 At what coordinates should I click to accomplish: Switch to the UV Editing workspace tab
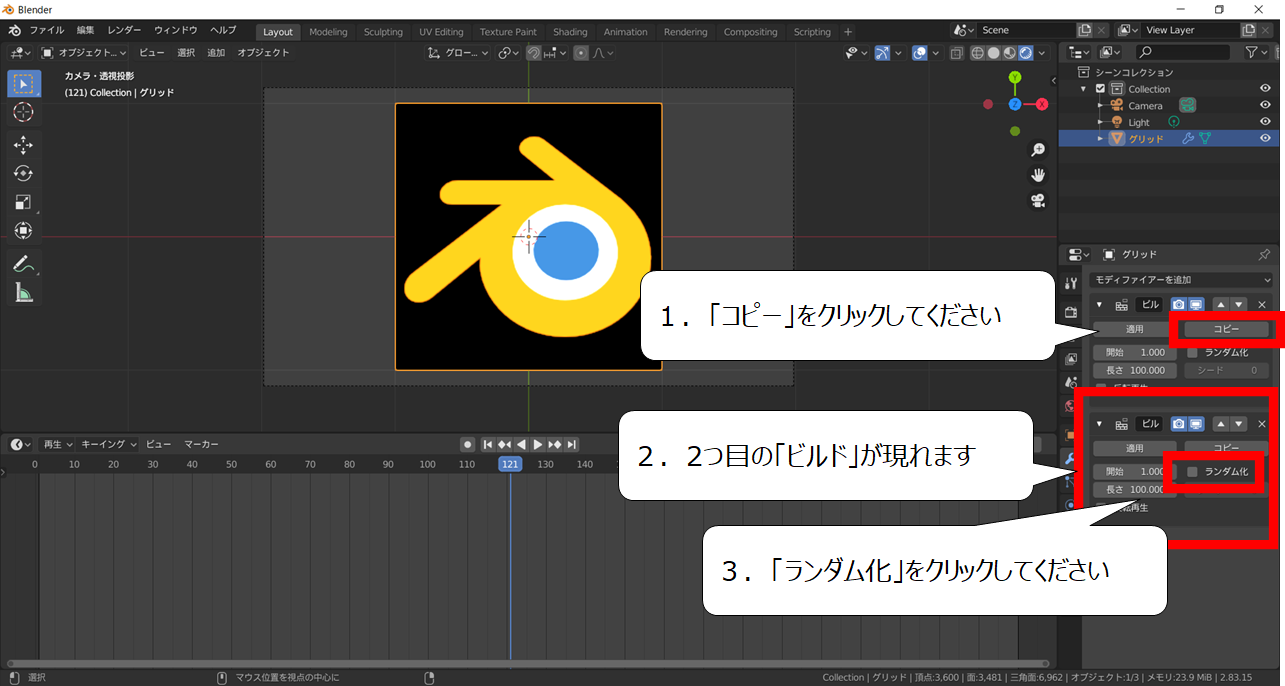(x=441, y=32)
